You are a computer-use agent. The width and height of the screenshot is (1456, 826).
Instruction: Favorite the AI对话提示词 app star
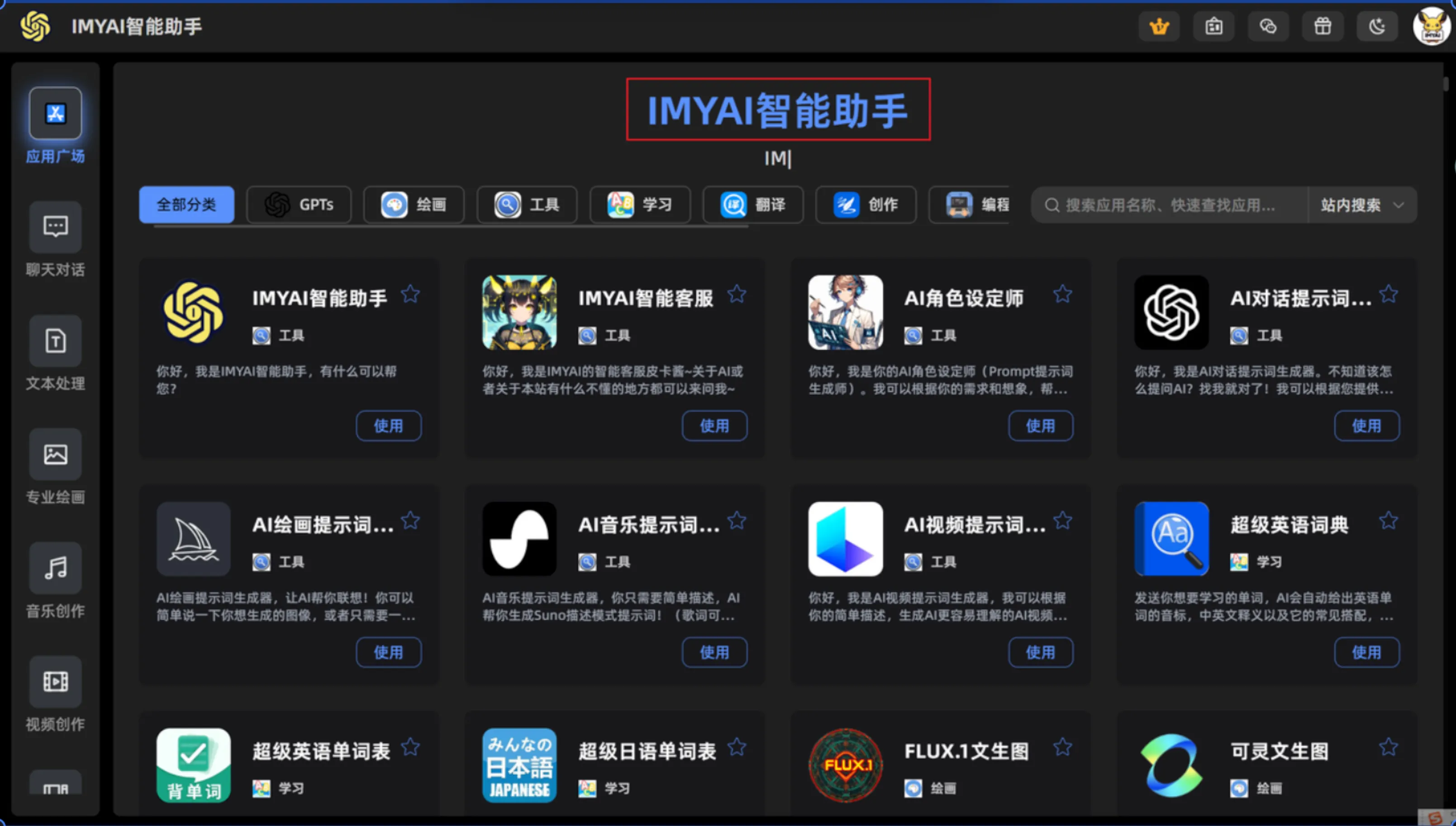[x=1389, y=294]
